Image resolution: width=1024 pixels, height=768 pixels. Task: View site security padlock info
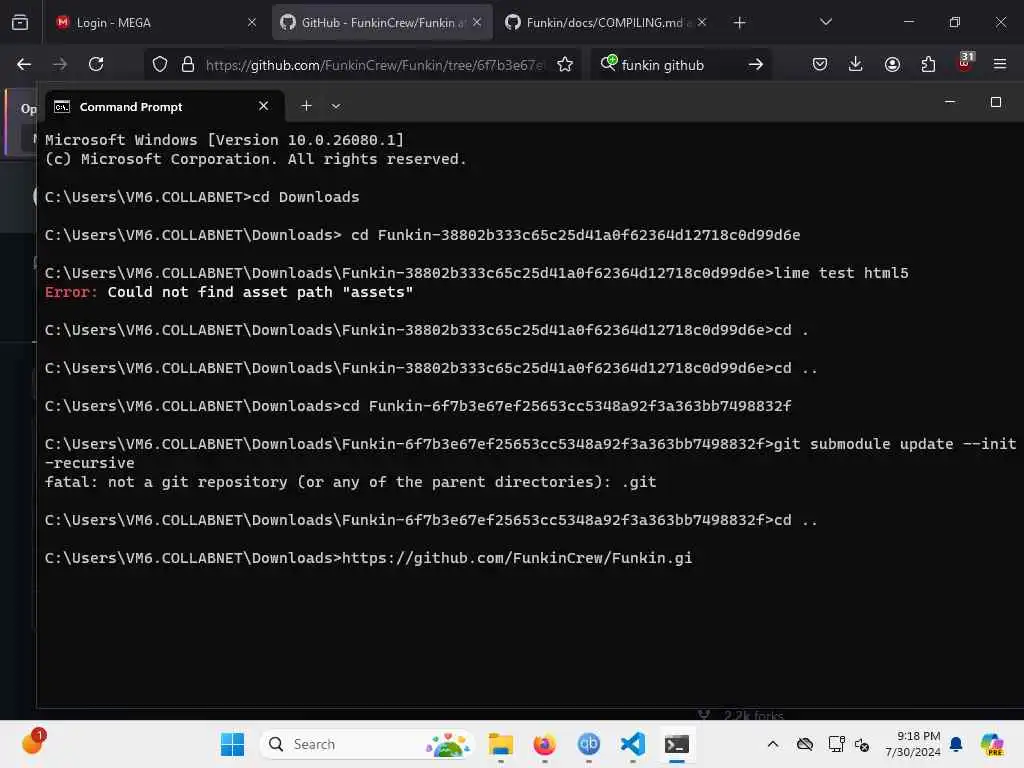(x=188, y=64)
